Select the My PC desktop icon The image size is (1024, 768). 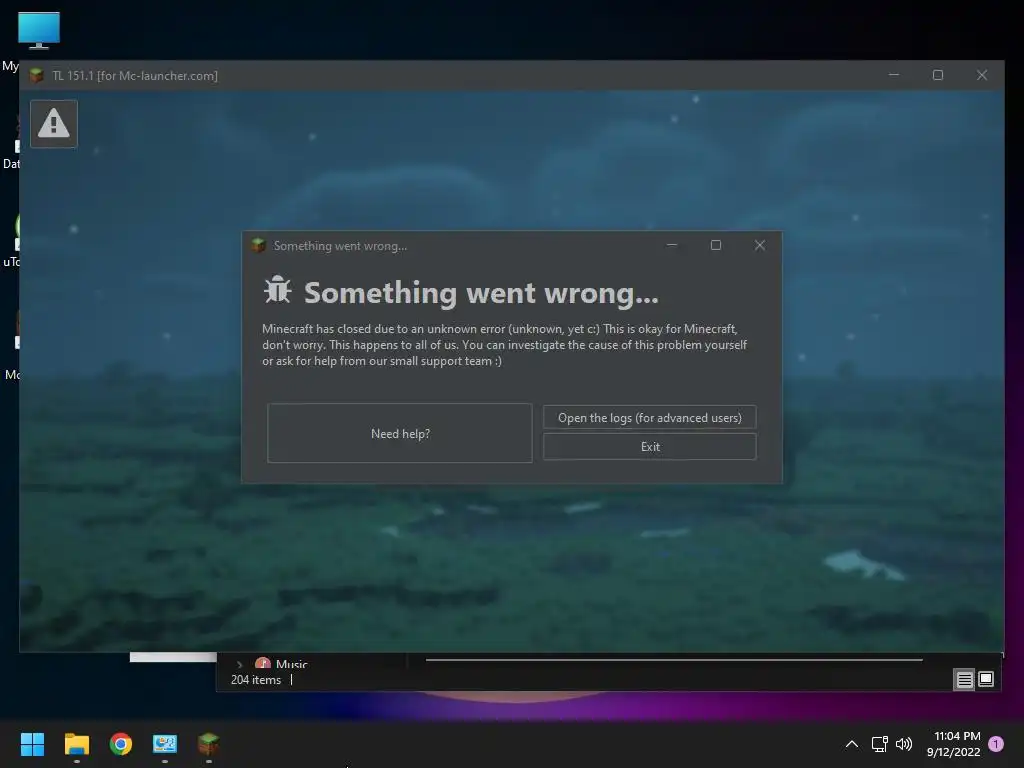click(38, 31)
